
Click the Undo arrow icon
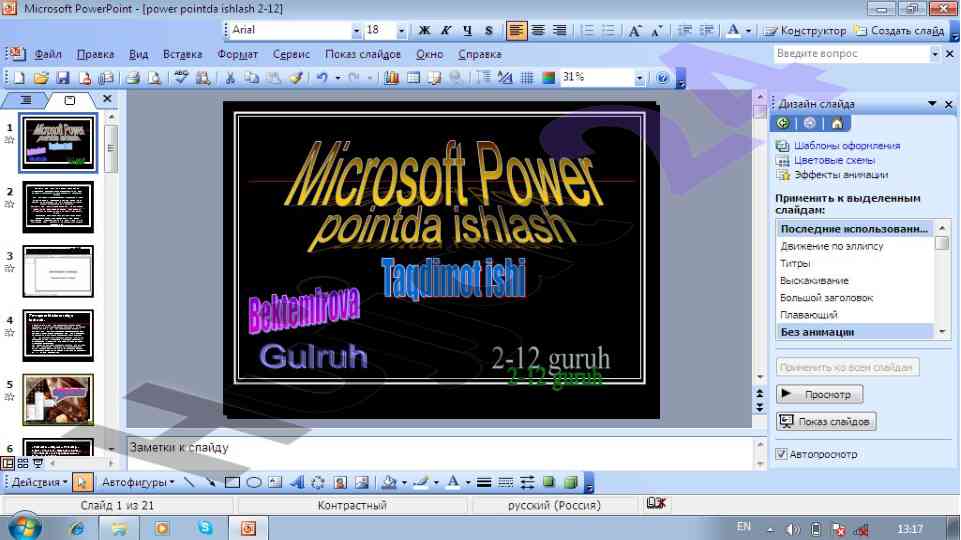coord(321,77)
